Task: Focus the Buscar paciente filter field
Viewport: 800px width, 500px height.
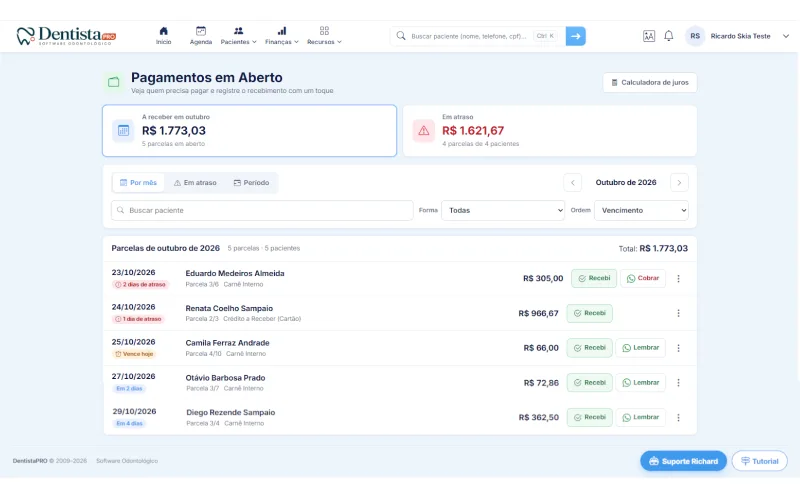Action: tap(262, 210)
